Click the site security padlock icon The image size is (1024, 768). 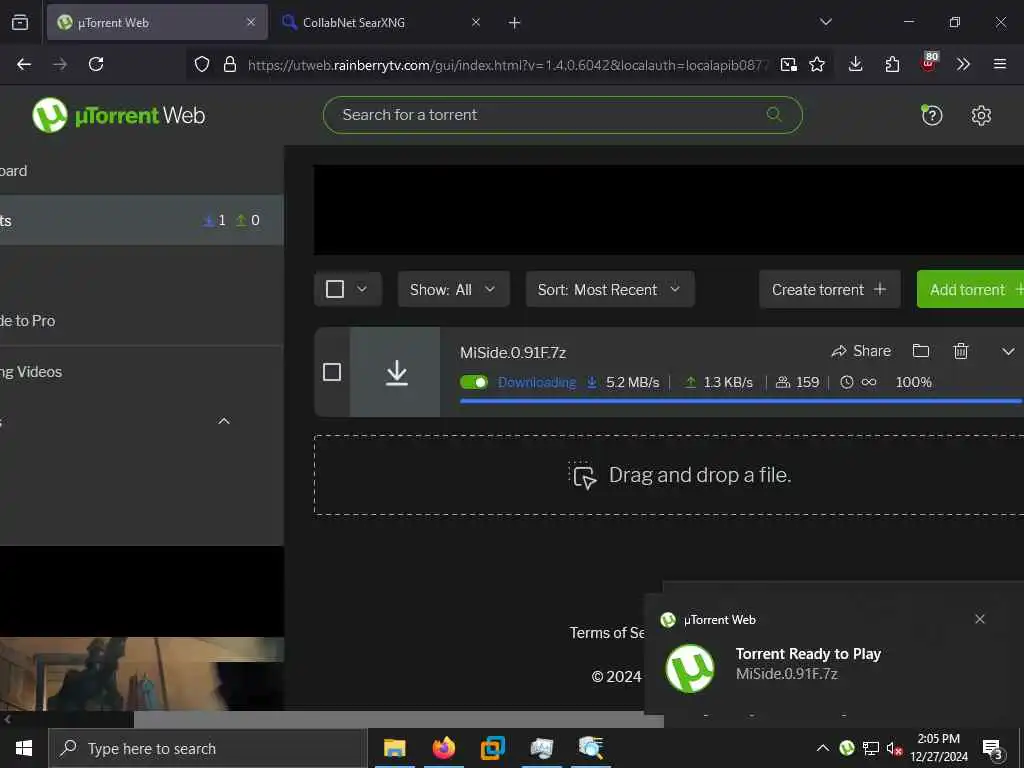click(x=230, y=64)
